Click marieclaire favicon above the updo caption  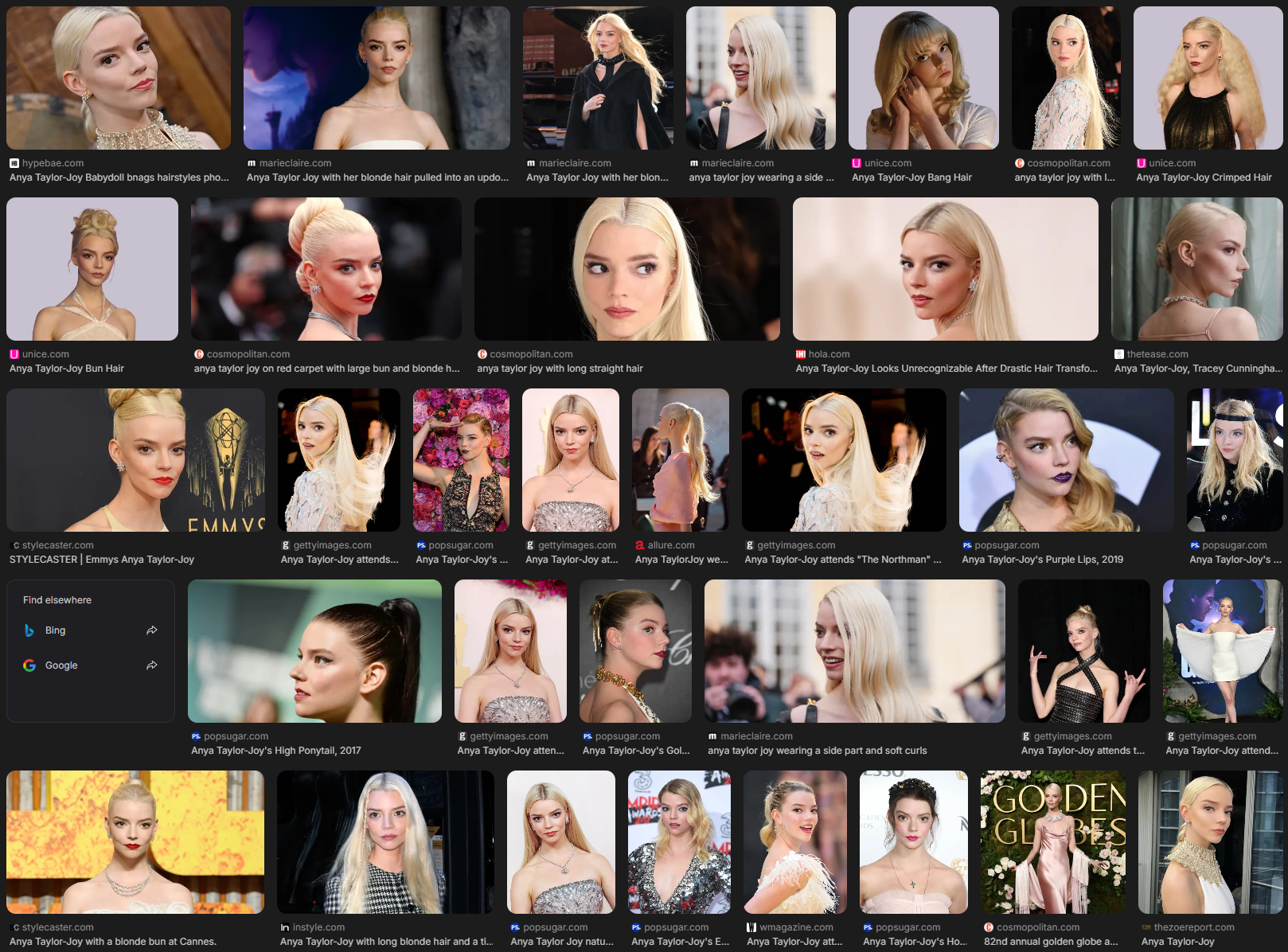point(252,163)
